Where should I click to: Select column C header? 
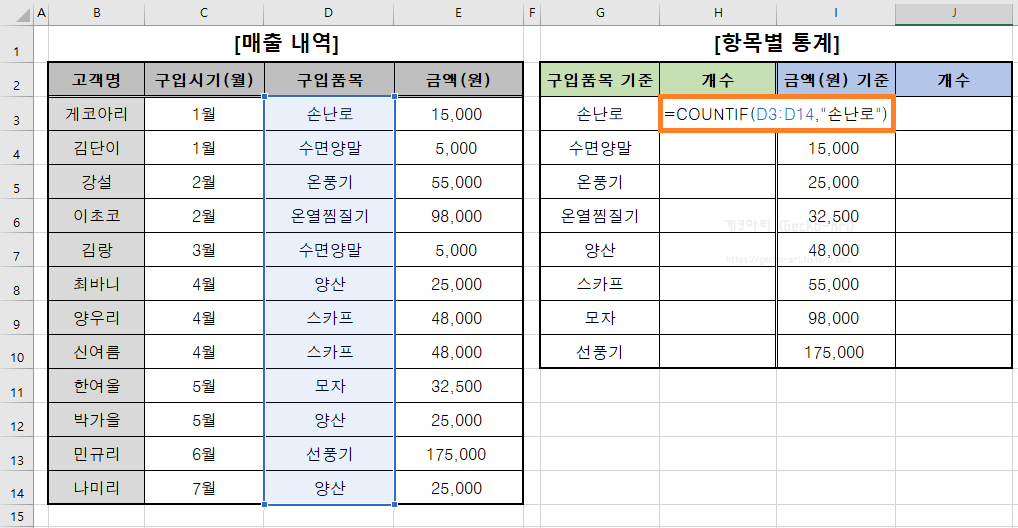point(204,12)
